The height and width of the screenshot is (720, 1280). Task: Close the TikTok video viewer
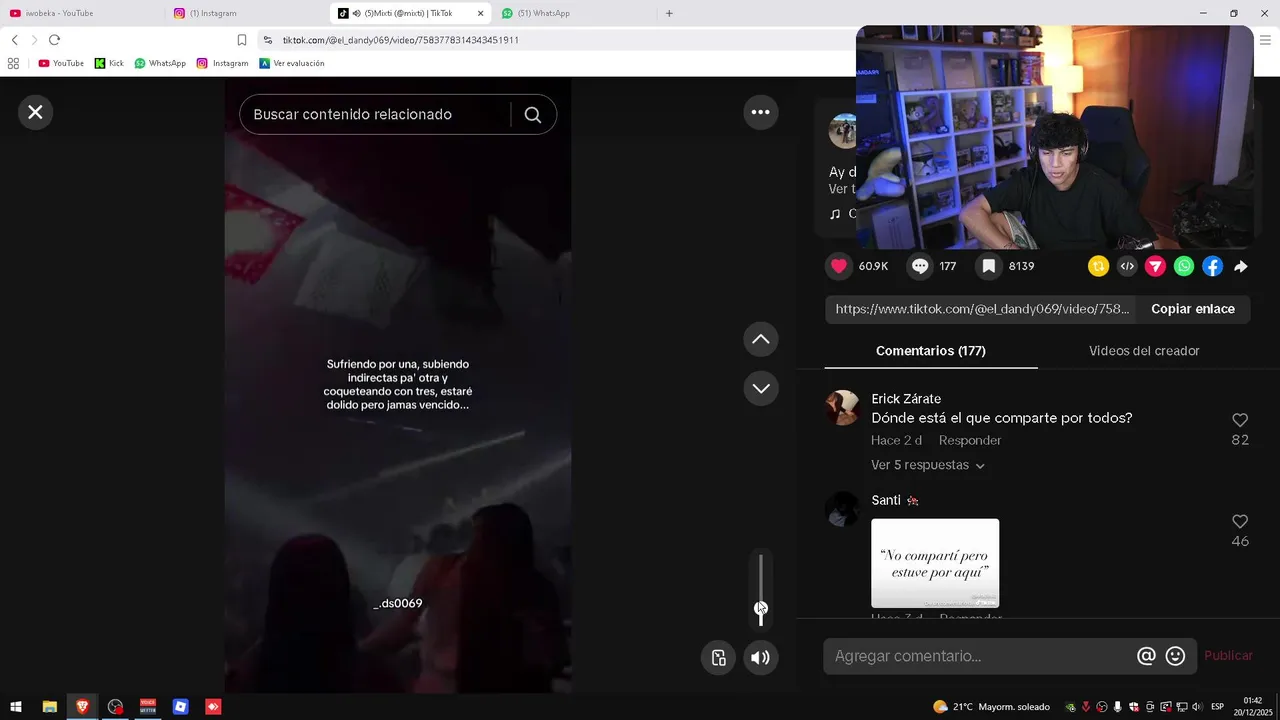35,112
